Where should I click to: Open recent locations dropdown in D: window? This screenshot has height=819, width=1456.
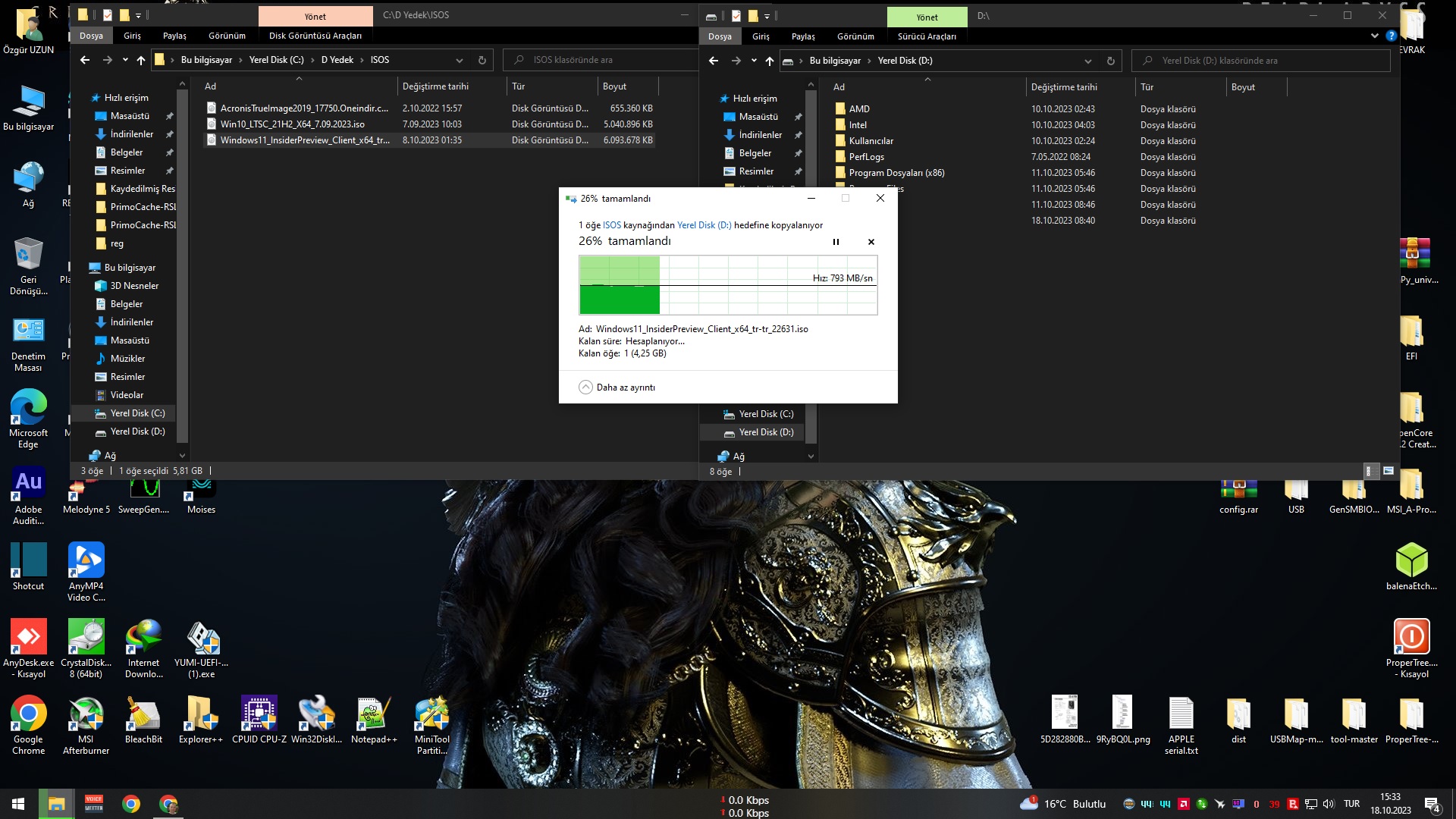click(753, 61)
